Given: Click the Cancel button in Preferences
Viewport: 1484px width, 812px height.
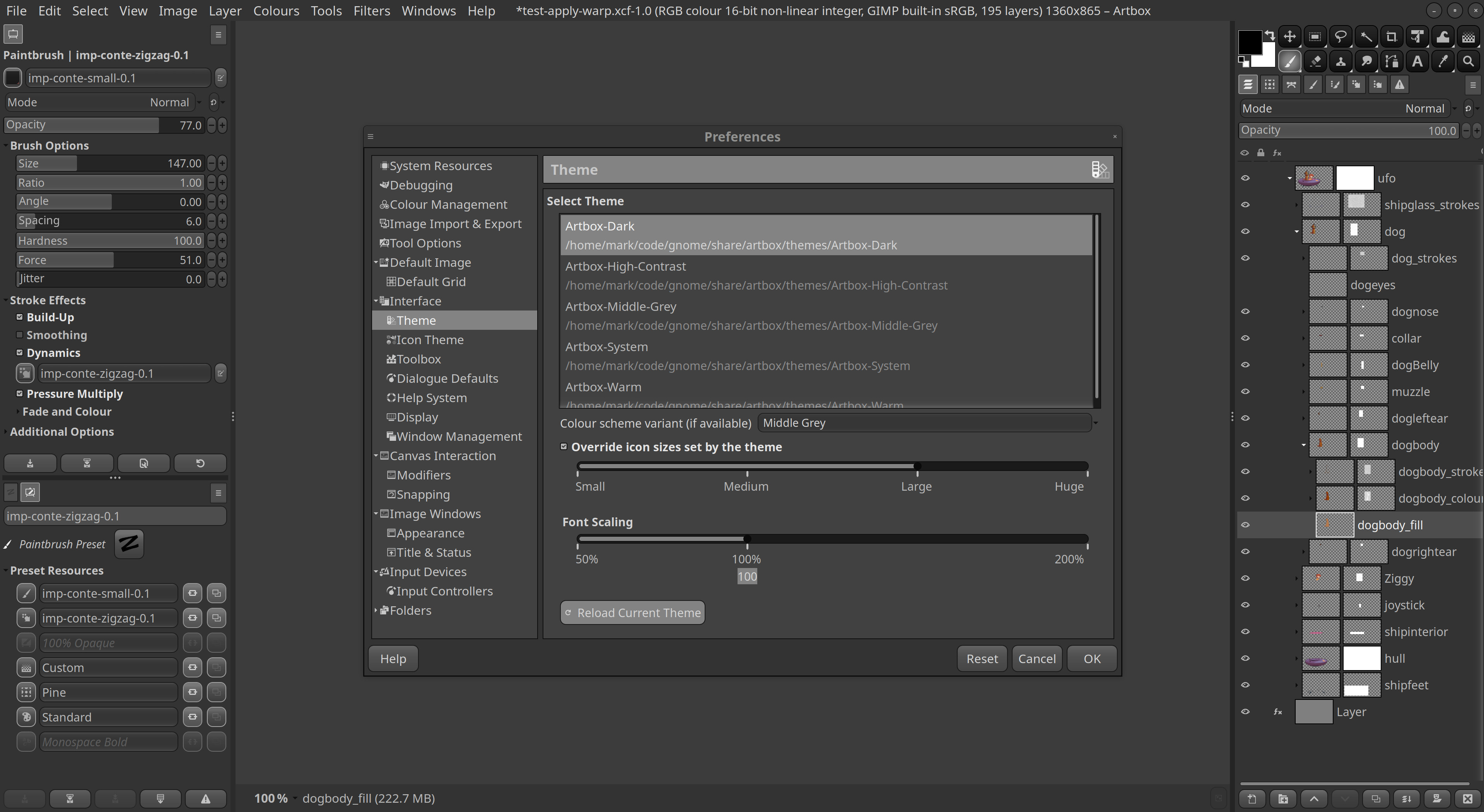Looking at the screenshot, I should [1036, 658].
